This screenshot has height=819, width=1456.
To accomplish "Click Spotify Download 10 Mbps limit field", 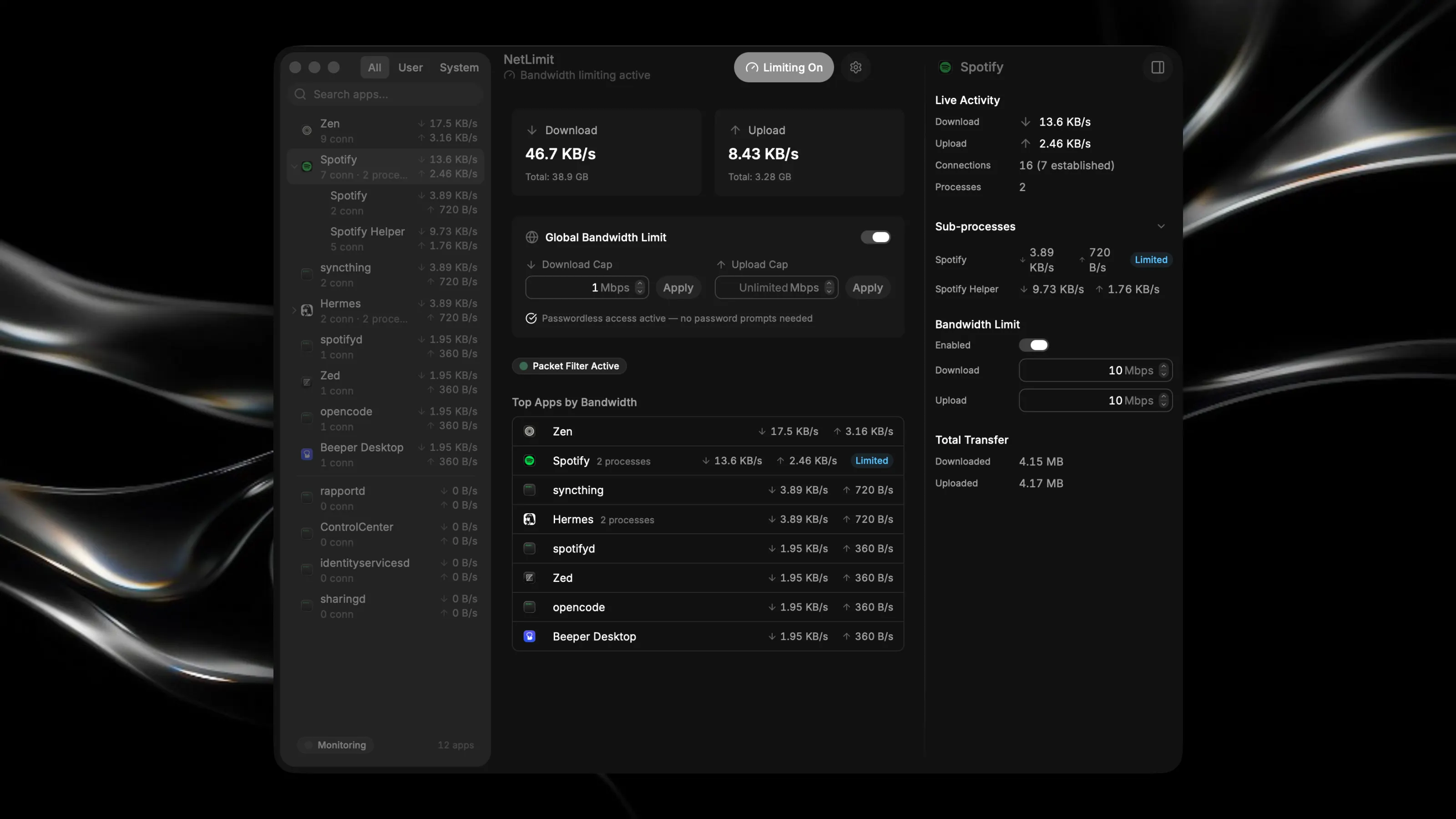I will click(1095, 370).
